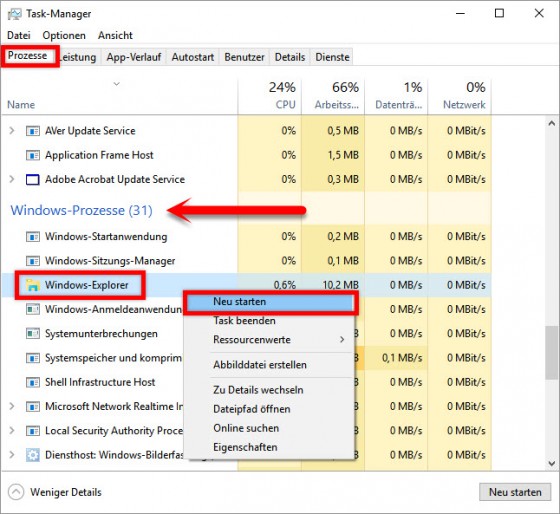Sort by the Netzwerk column header

click(460, 96)
